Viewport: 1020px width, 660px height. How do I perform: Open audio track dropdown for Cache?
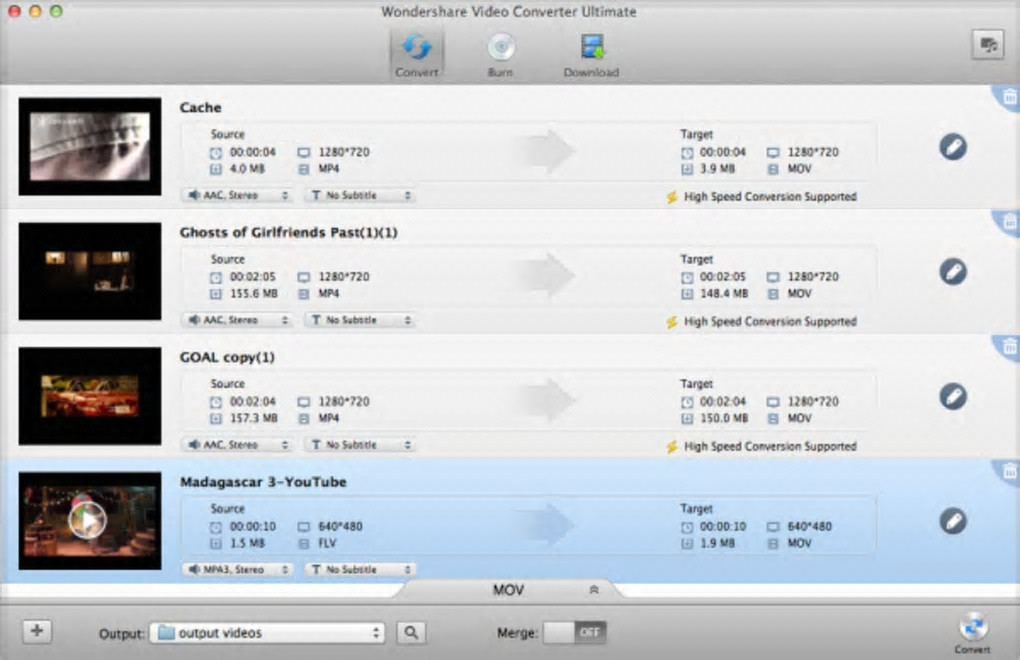click(x=237, y=195)
